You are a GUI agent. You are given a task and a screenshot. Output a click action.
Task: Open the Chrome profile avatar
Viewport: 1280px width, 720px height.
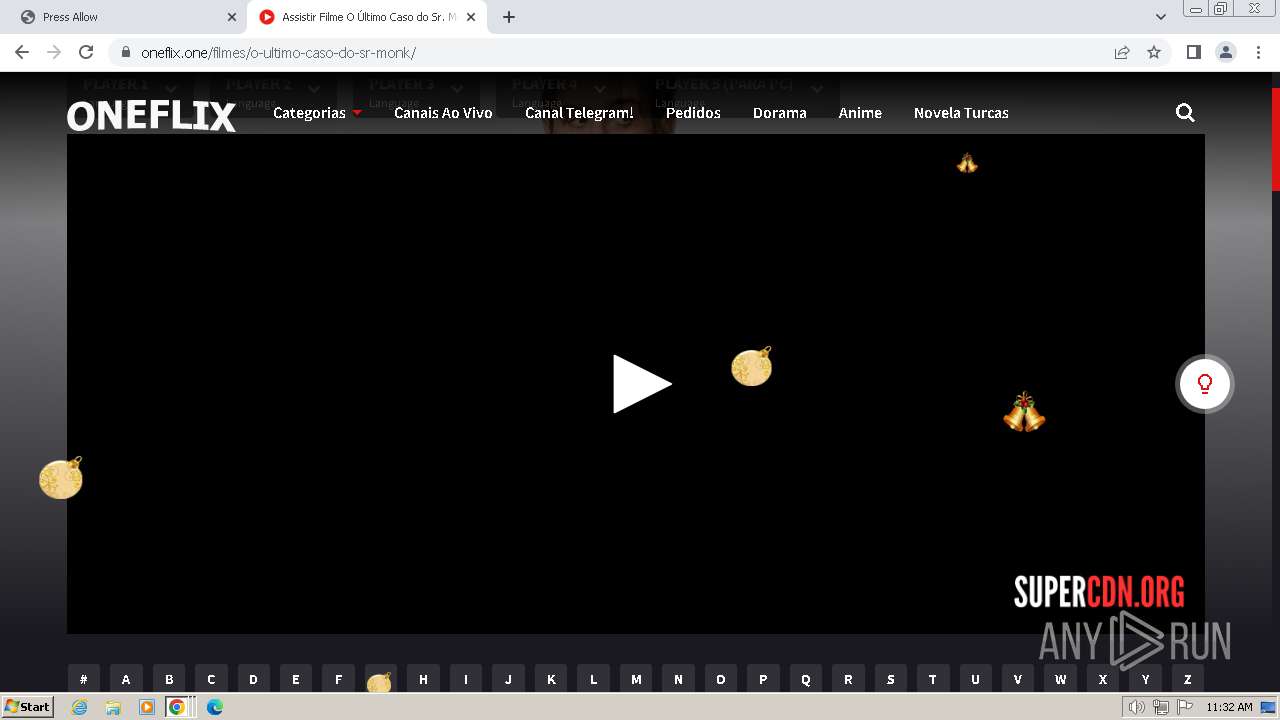[x=1226, y=52]
